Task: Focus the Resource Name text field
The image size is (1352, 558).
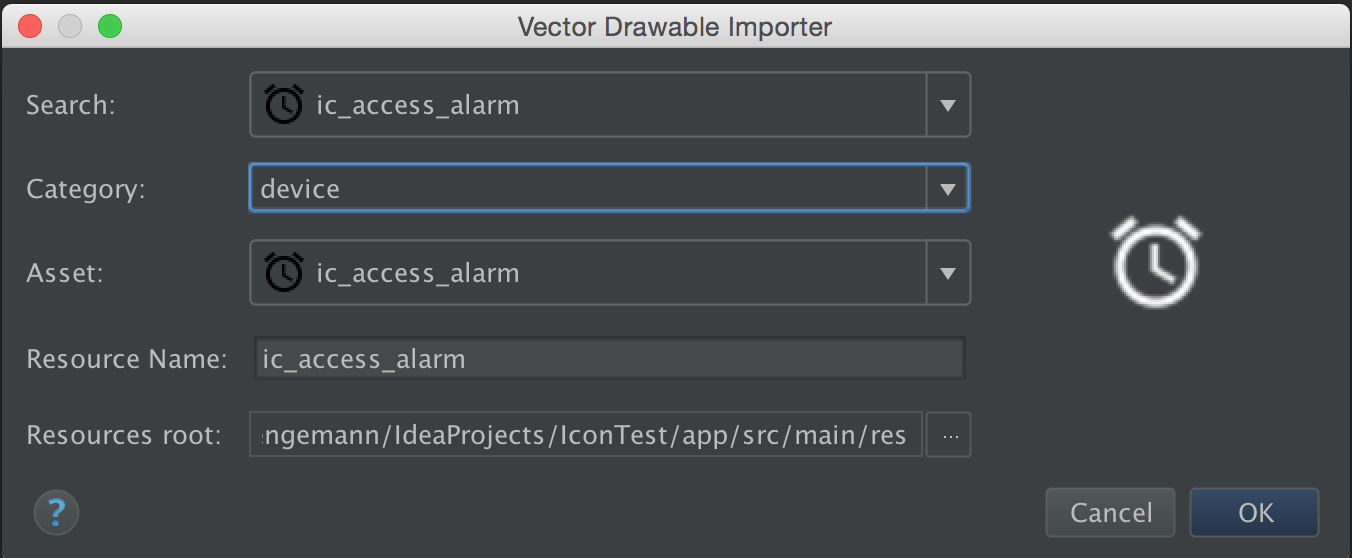Action: pos(609,358)
